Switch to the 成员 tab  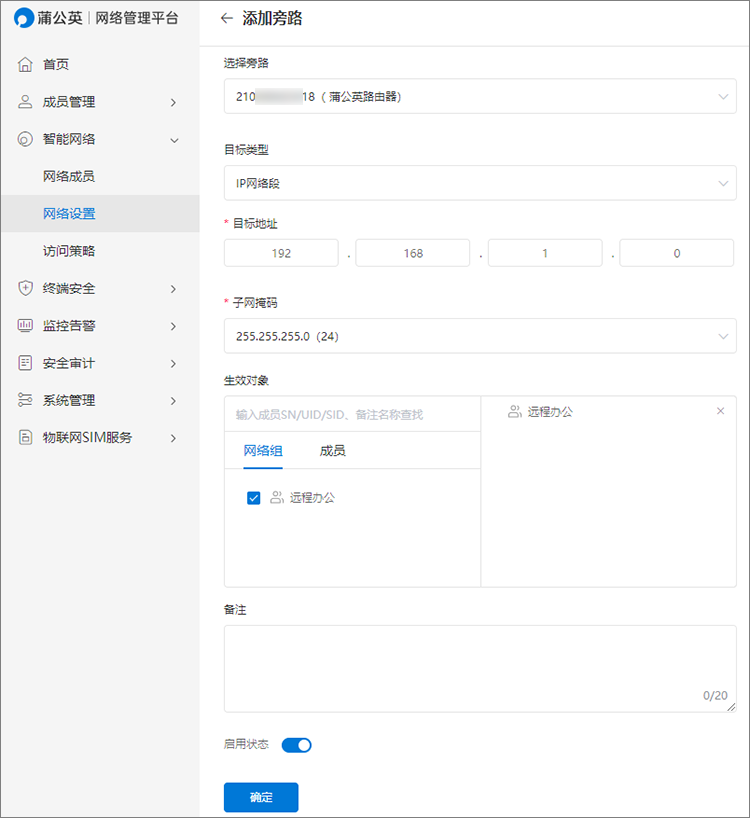[332, 451]
